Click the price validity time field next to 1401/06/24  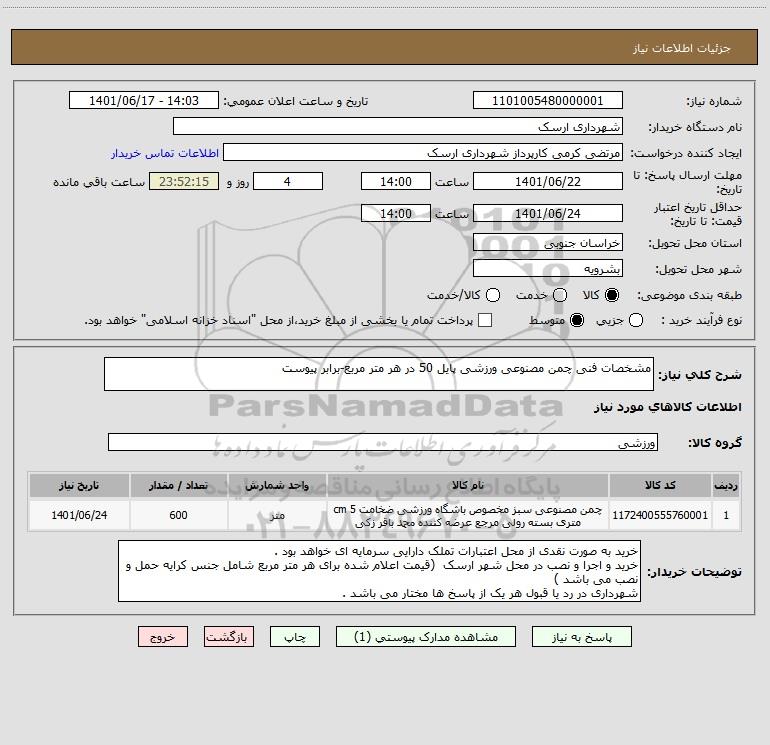[396, 213]
